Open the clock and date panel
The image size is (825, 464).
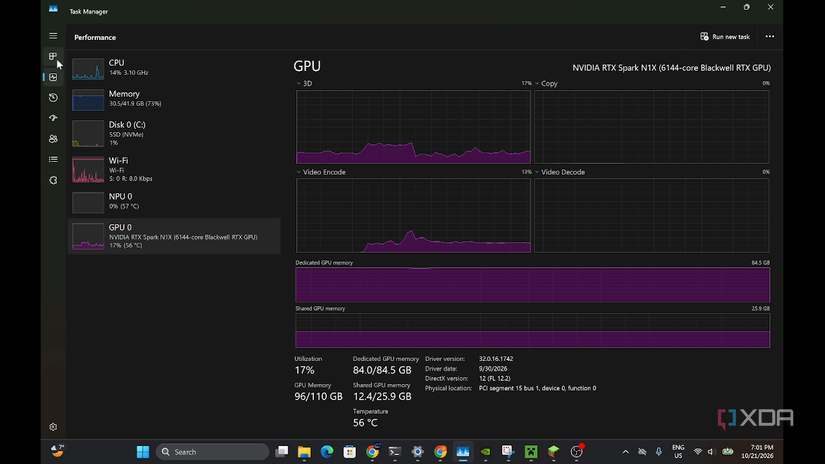click(x=758, y=452)
